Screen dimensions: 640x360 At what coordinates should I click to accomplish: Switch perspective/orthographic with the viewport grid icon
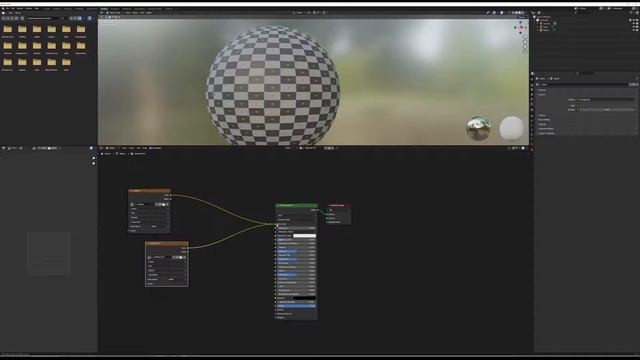click(x=525, y=52)
